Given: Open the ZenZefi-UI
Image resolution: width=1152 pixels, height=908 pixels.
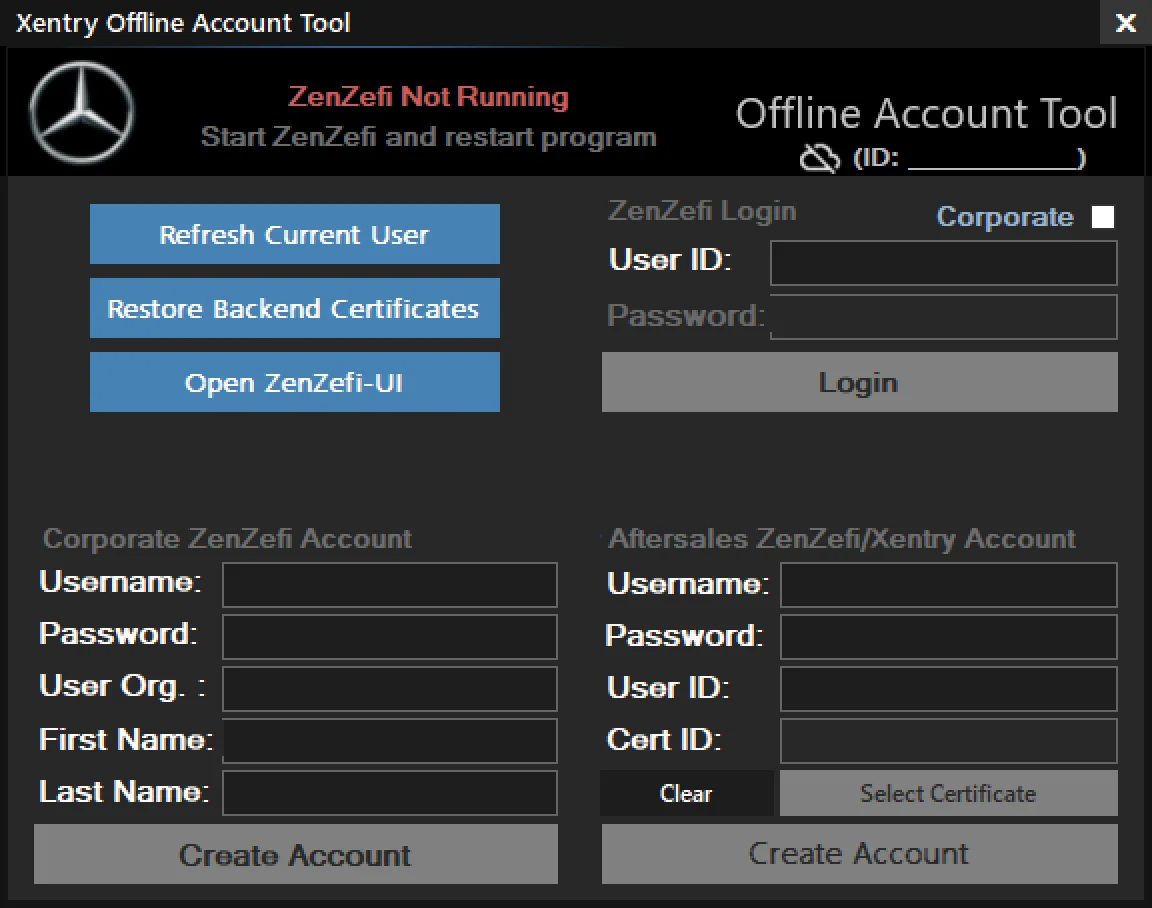Looking at the screenshot, I should (294, 382).
